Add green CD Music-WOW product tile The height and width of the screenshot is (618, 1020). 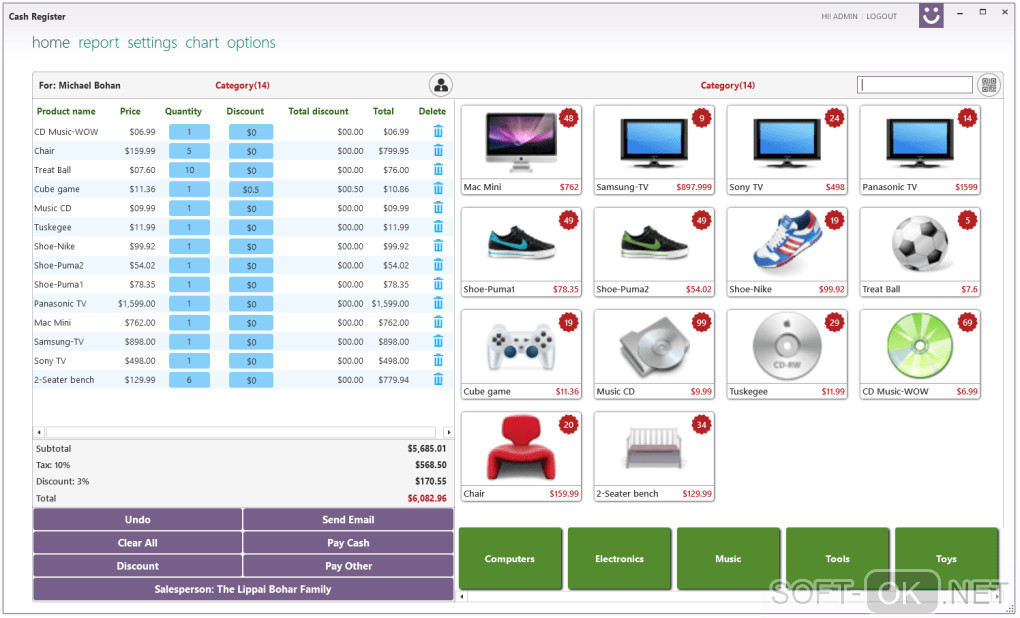point(920,355)
